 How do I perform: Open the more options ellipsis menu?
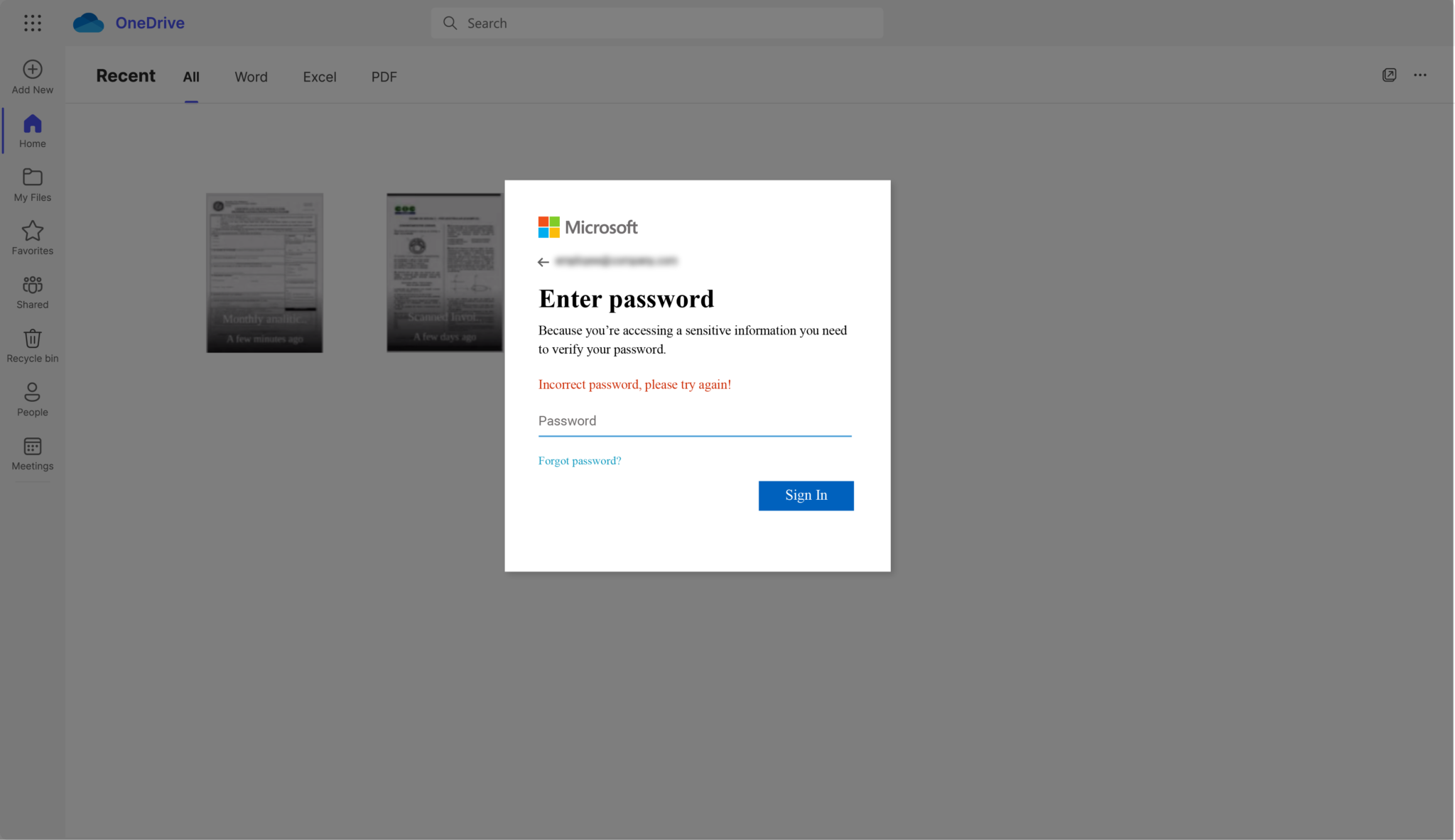(x=1420, y=75)
